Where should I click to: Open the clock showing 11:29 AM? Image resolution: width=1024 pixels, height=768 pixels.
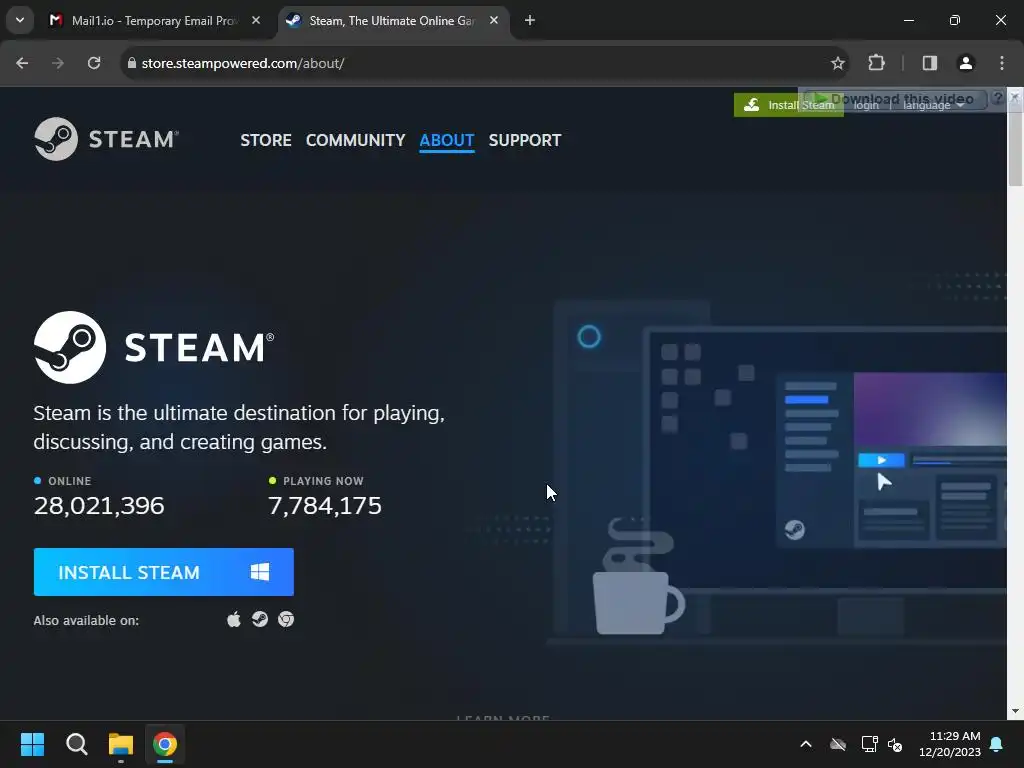tap(950, 744)
